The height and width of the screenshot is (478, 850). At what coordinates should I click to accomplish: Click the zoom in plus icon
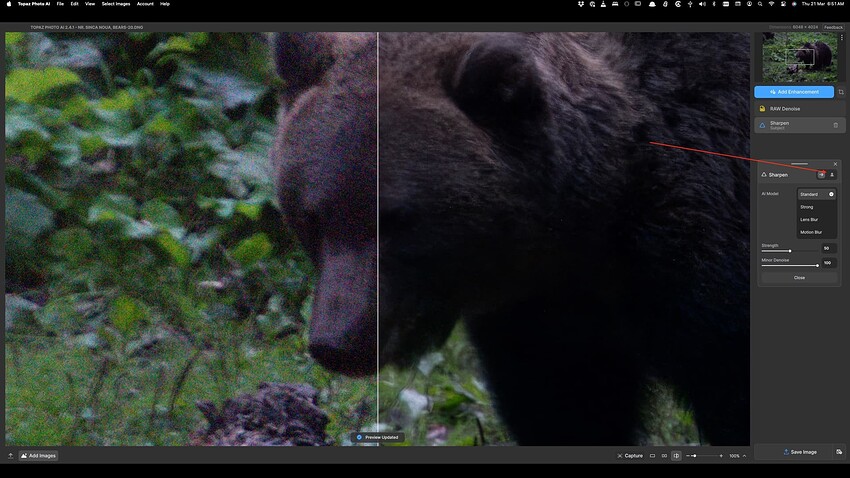721,456
